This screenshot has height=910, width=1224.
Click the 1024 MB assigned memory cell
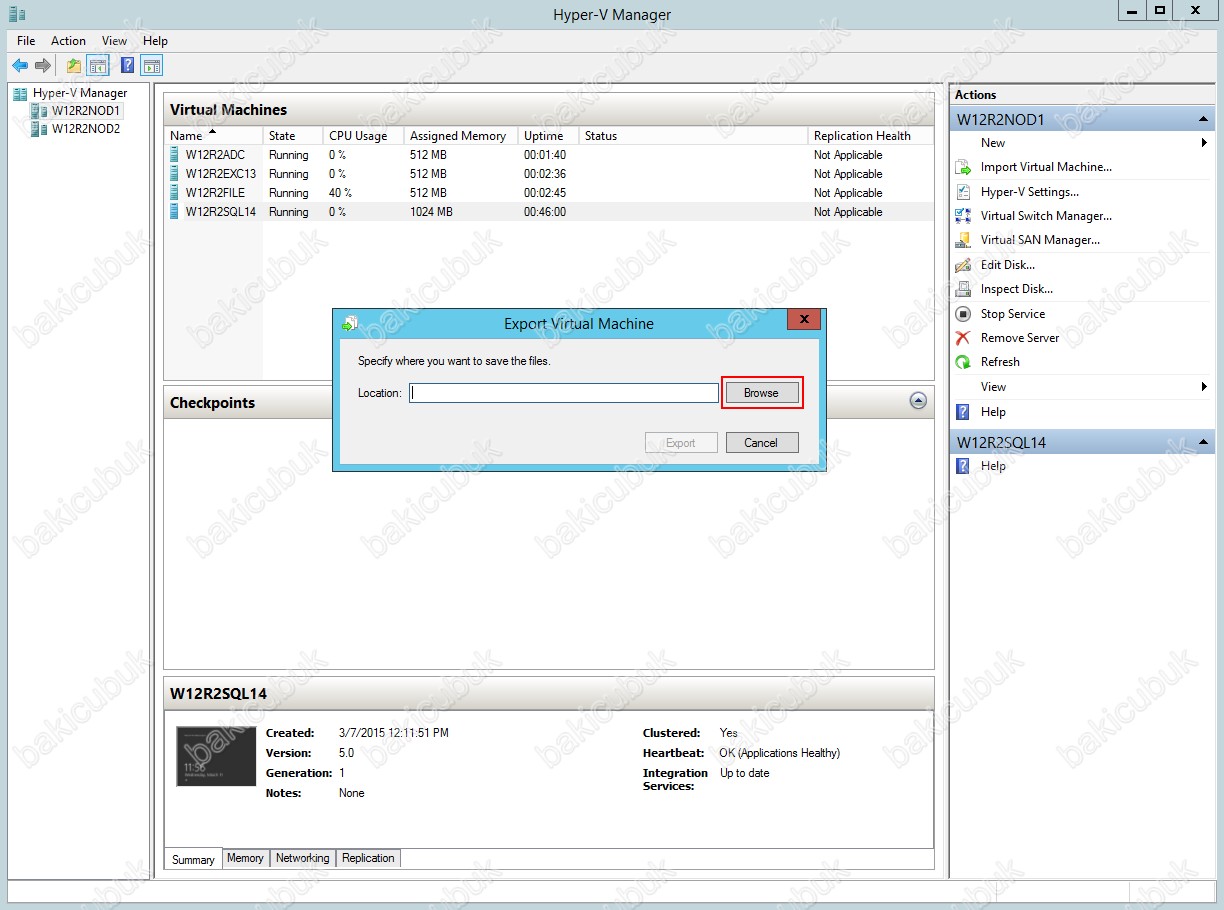pos(431,212)
